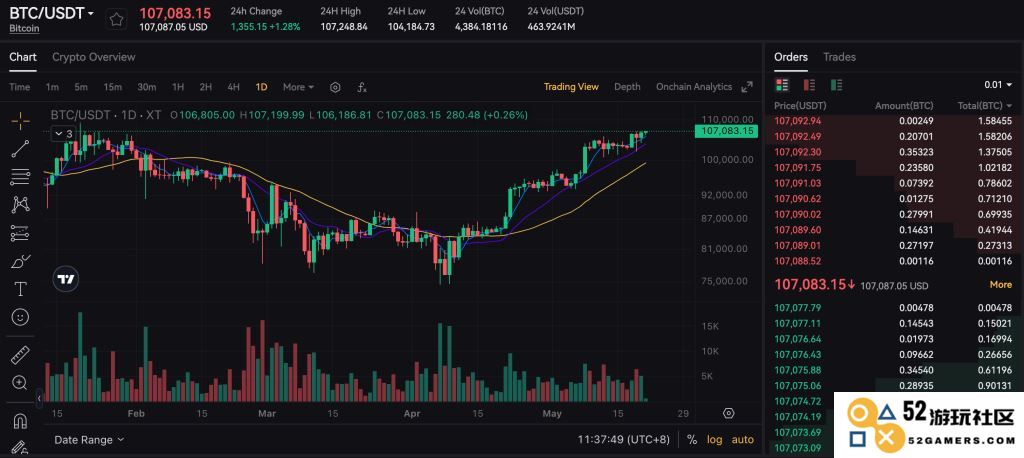The height and width of the screenshot is (458, 1024).
Task: Select the Trading View chart mode
Action: (571, 87)
